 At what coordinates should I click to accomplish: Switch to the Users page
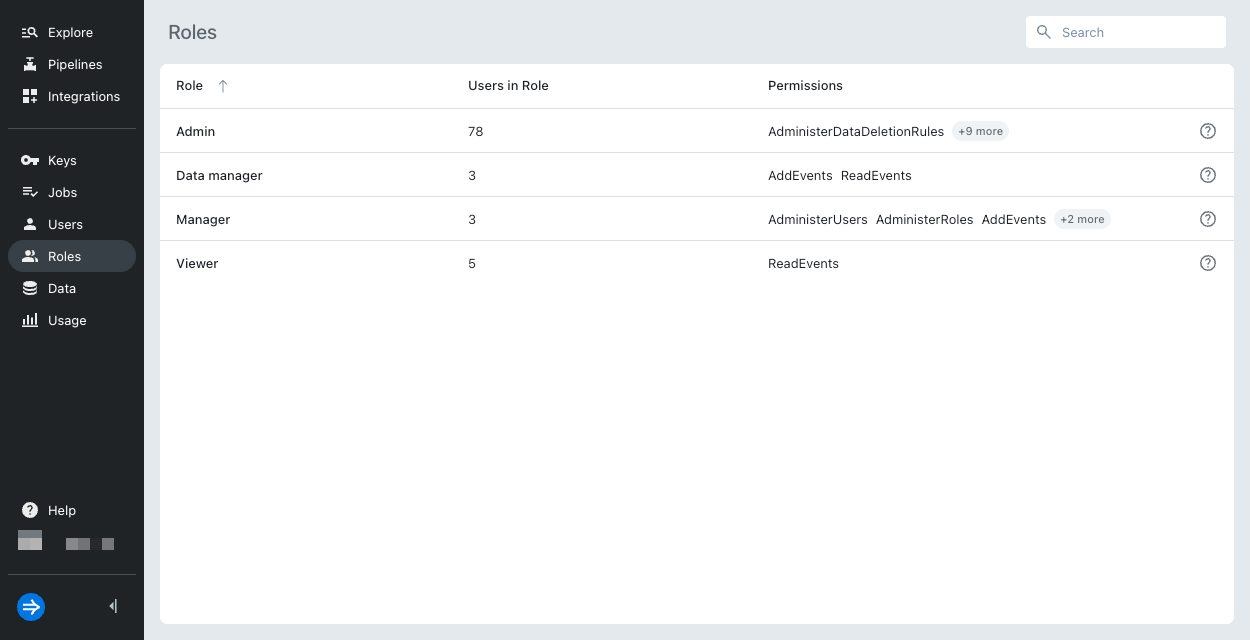72,224
